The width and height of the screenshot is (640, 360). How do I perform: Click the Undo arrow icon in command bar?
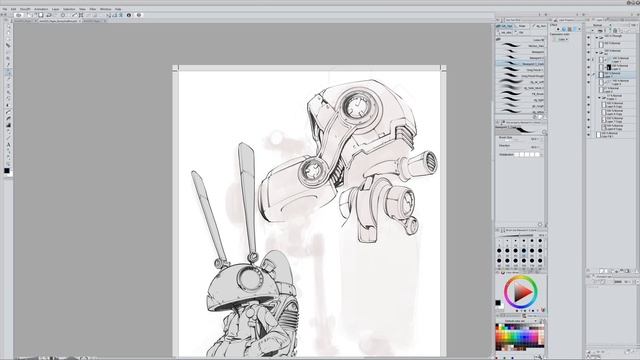49,15
